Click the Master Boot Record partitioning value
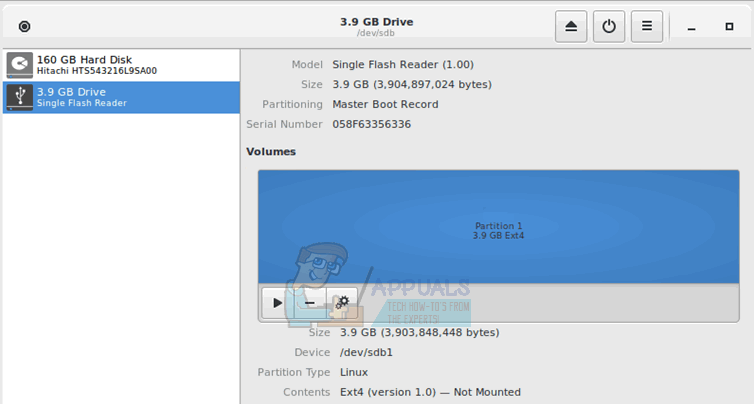754x404 pixels. tap(385, 104)
